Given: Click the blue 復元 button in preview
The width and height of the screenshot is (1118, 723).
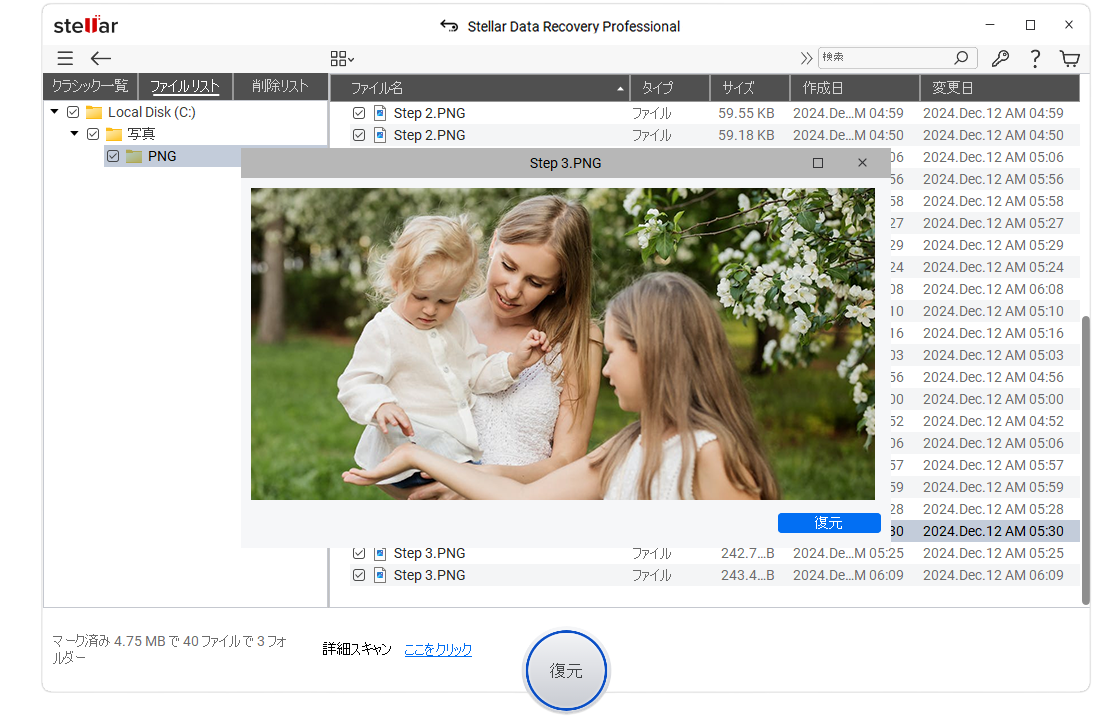Looking at the screenshot, I should click(829, 523).
